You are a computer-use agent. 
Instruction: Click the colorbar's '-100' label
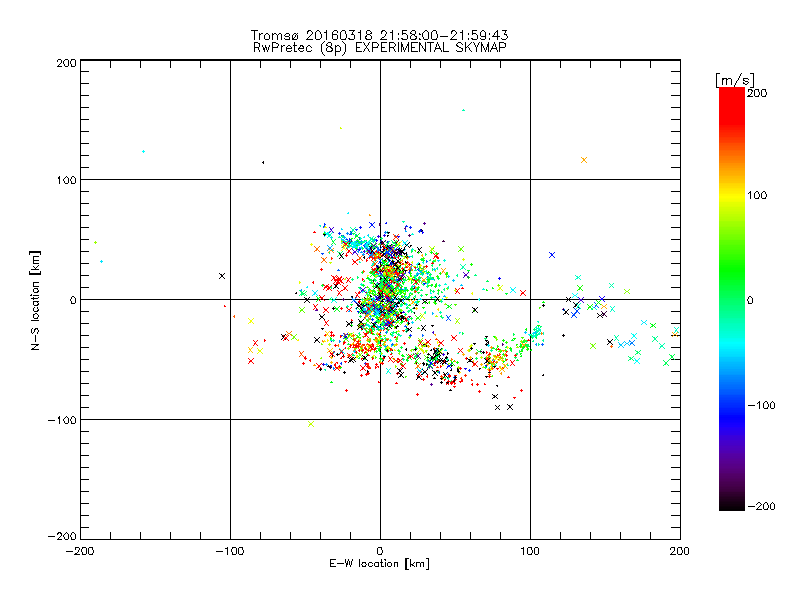(x=761, y=405)
